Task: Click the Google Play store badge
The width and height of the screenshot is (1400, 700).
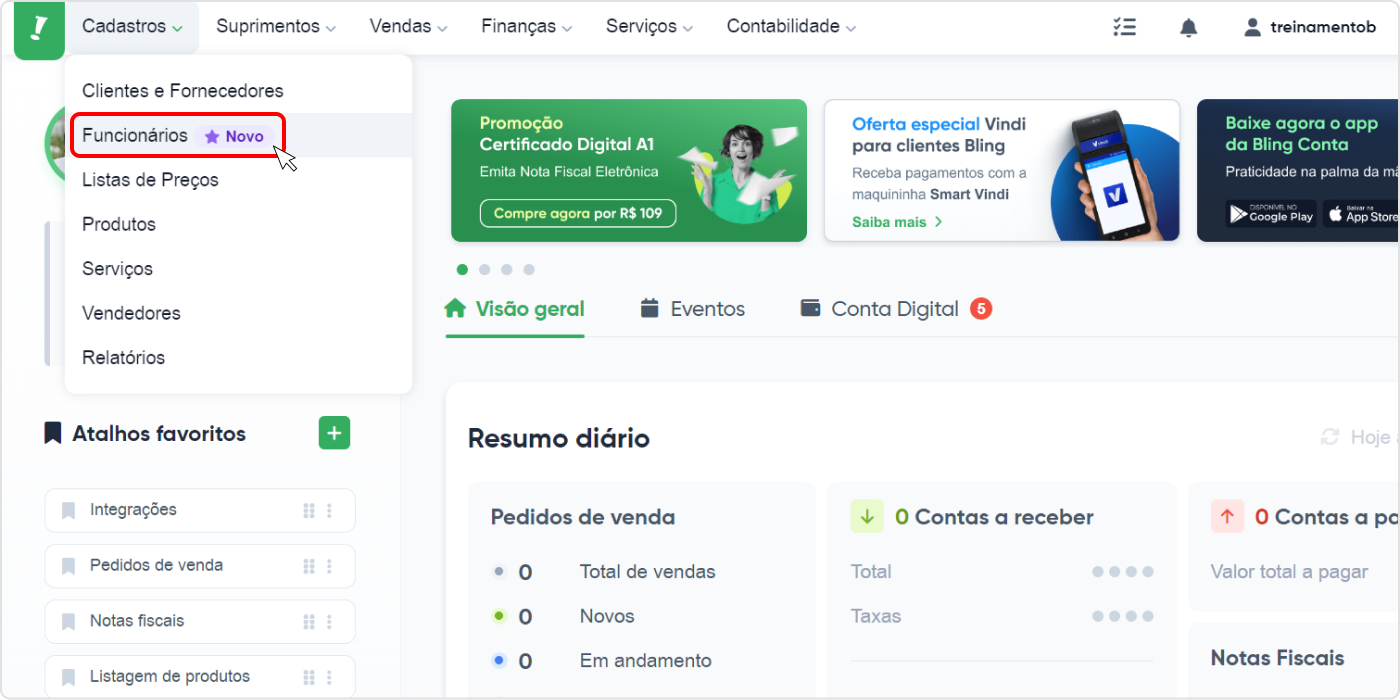Action: (1271, 213)
